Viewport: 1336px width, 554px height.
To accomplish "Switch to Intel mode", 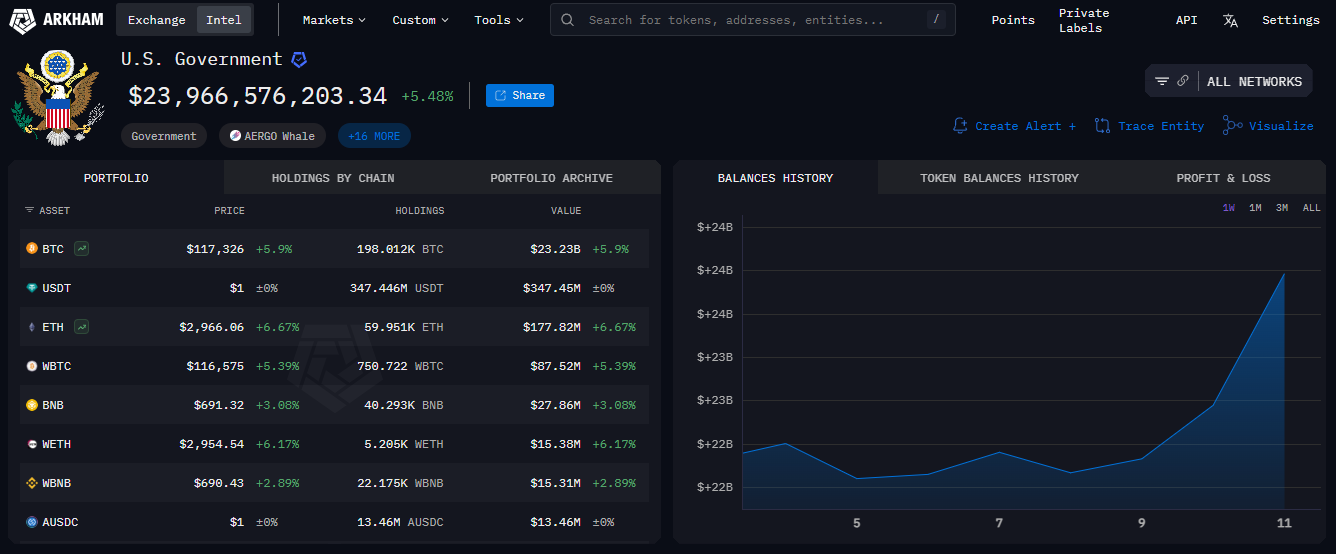I will (x=224, y=20).
